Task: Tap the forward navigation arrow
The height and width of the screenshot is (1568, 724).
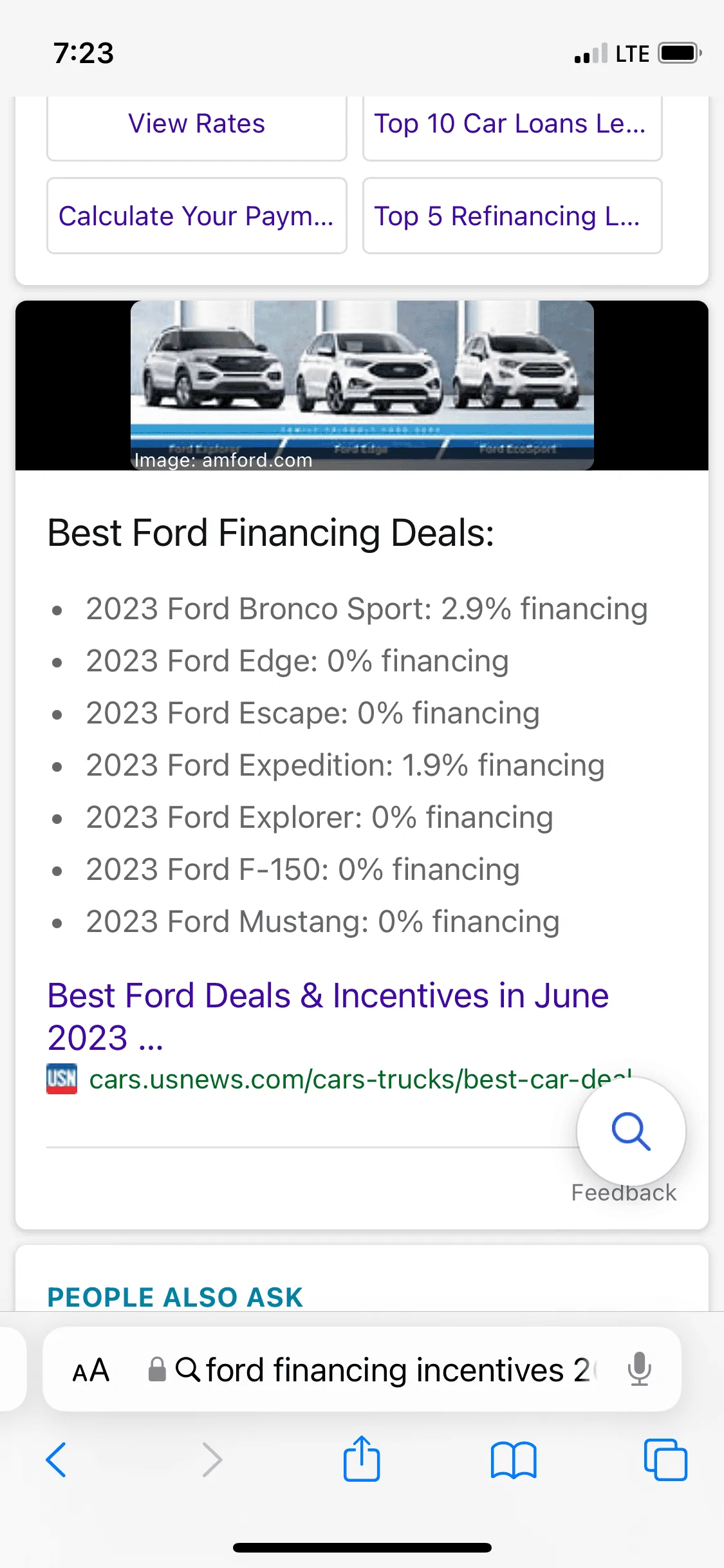Action: pos(212,1460)
